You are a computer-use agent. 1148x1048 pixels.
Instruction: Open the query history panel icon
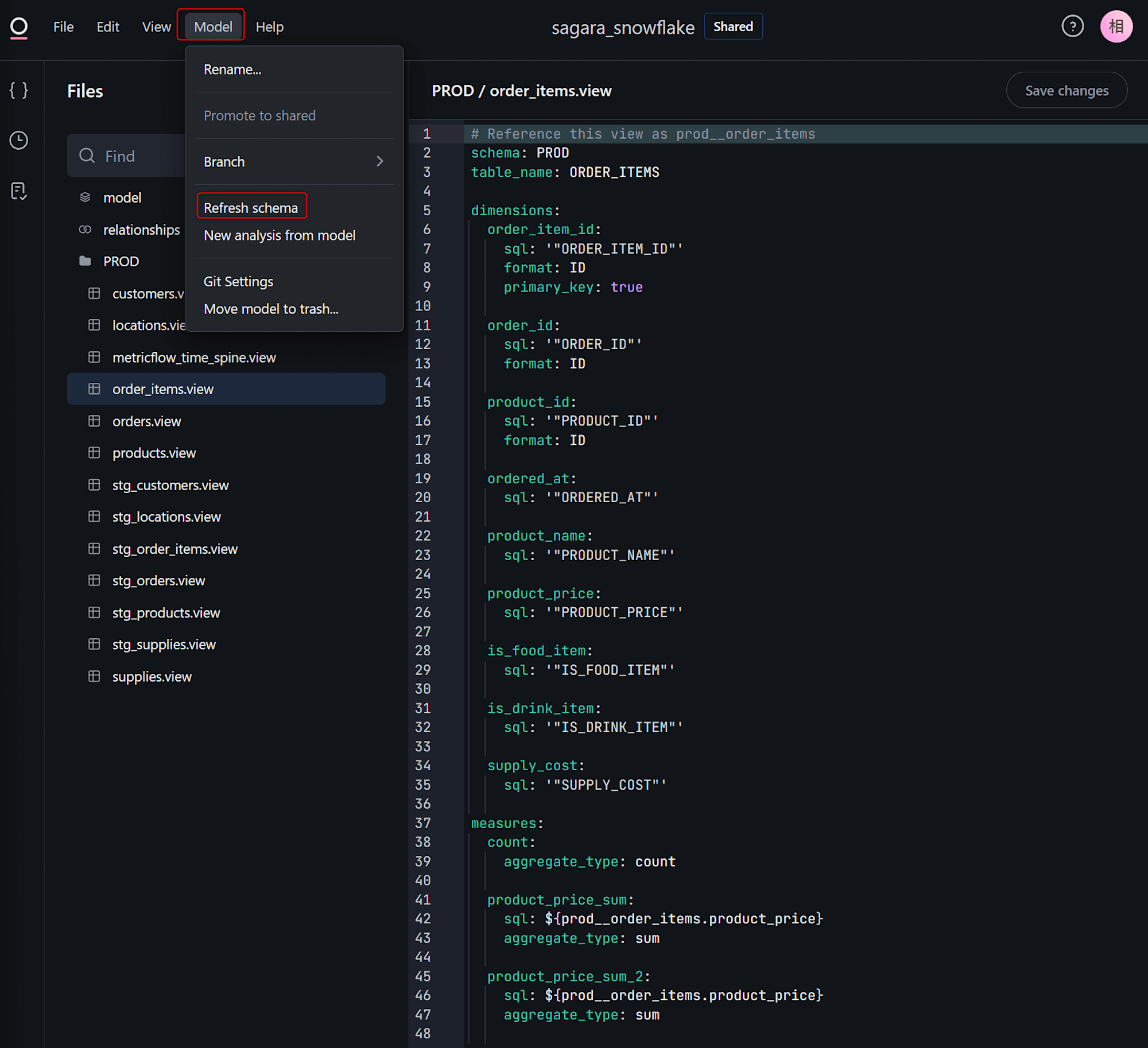pyautogui.click(x=19, y=140)
